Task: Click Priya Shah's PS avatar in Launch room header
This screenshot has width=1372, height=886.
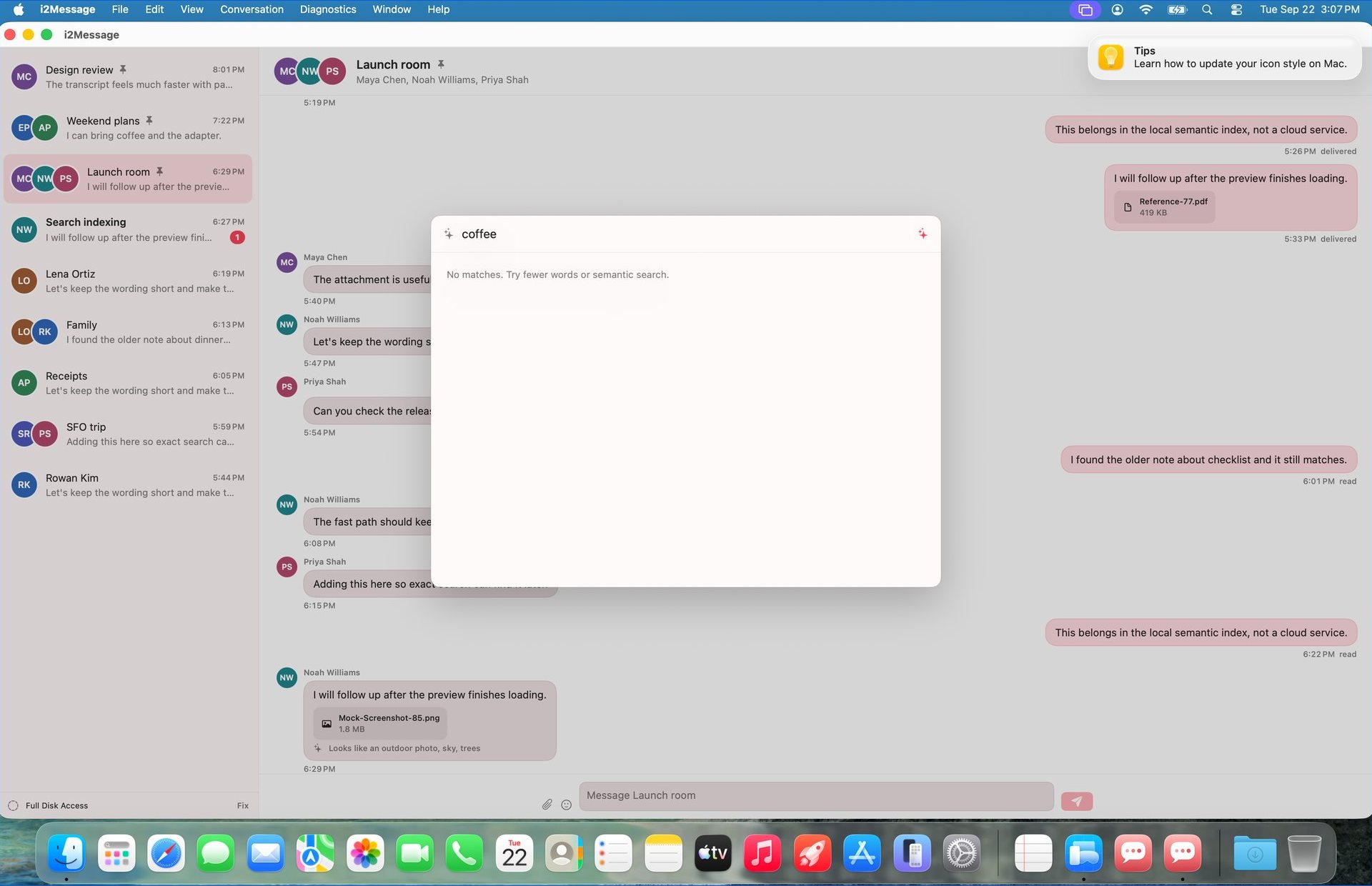Action: click(x=332, y=71)
